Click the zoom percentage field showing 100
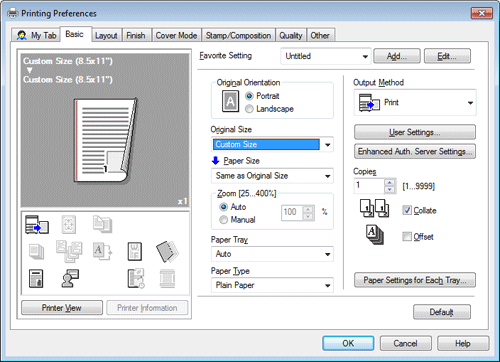This screenshot has width=500, height=362. coord(292,213)
